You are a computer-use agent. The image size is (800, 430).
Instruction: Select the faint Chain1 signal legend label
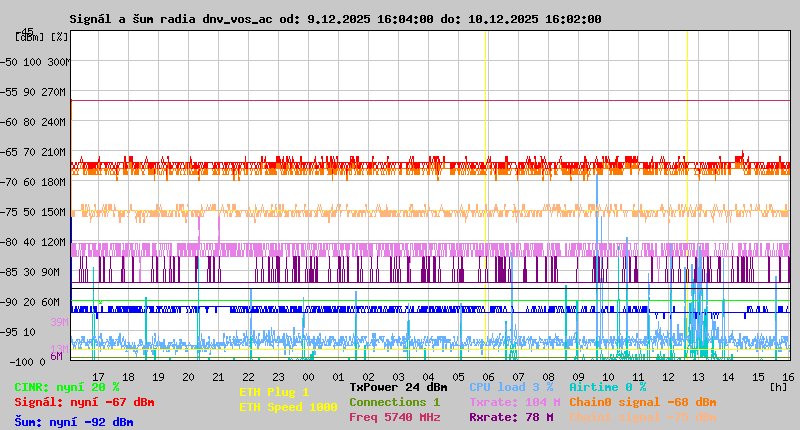point(642,417)
